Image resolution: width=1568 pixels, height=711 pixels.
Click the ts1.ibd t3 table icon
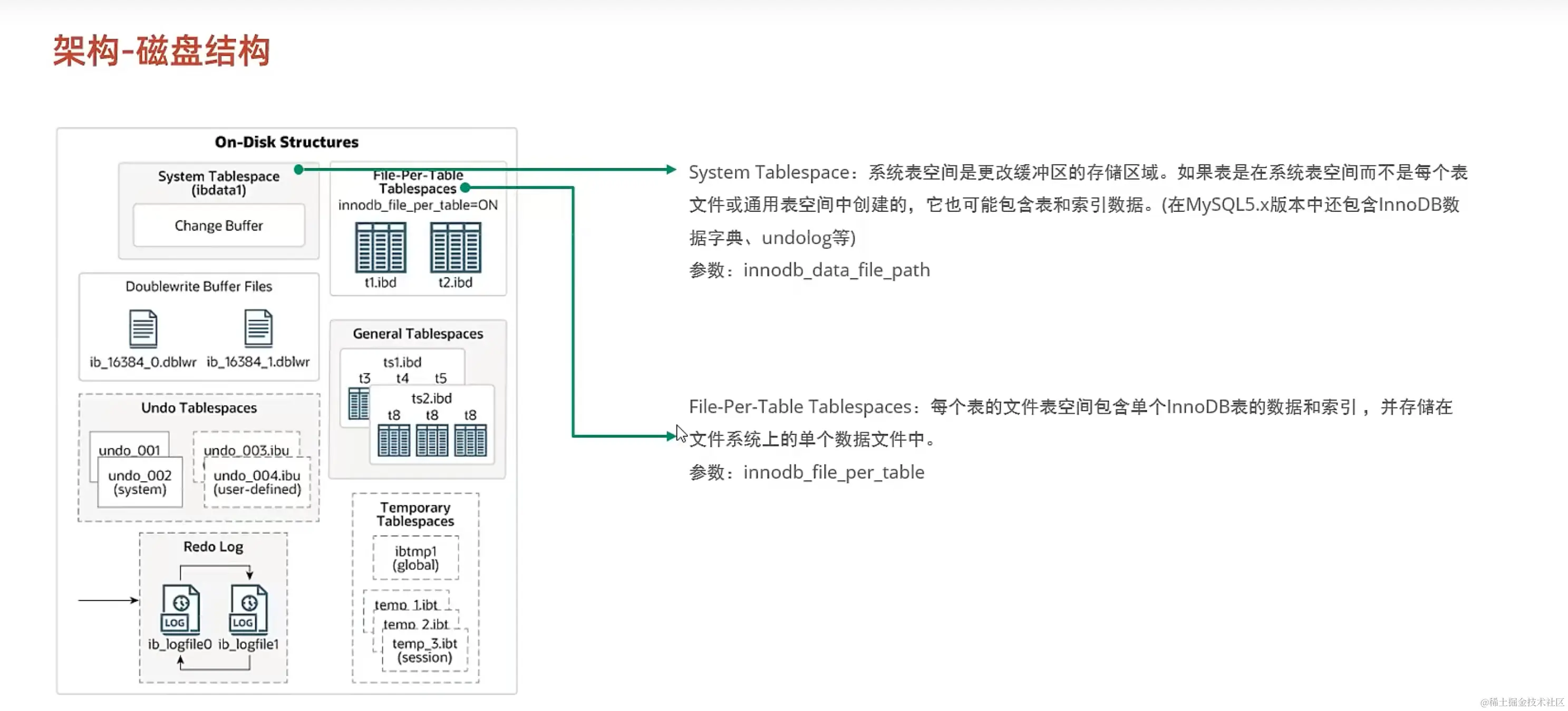(359, 403)
